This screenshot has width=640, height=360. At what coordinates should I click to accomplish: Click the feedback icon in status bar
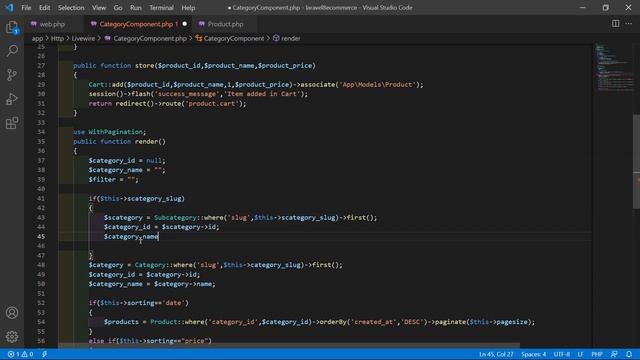pos(614,354)
